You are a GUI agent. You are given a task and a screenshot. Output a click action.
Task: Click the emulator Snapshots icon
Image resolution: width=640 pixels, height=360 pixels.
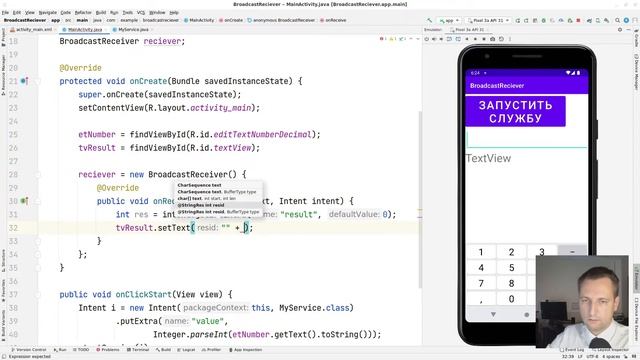[501, 39]
